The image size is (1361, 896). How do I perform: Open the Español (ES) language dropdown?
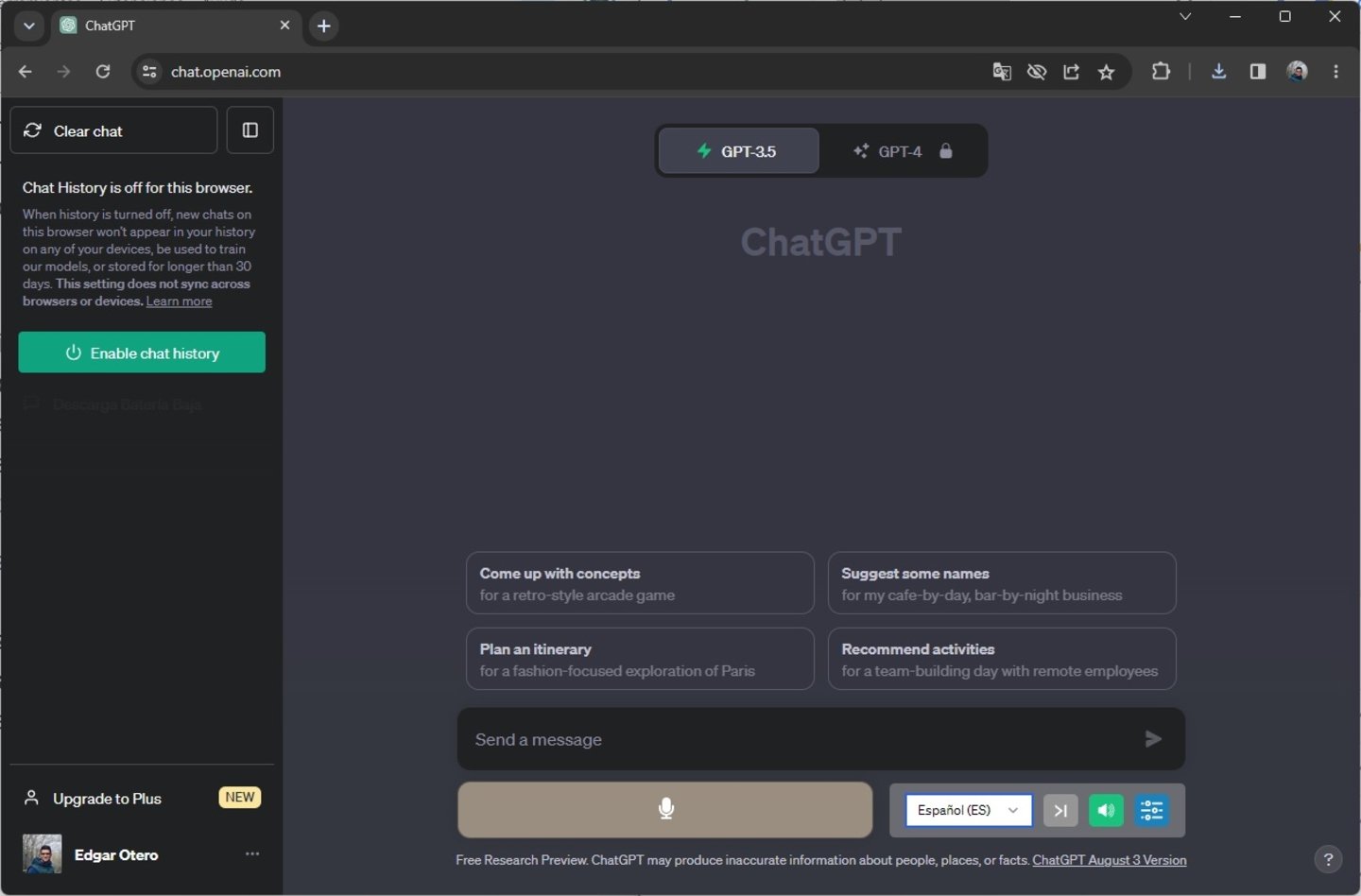click(x=969, y=810)
